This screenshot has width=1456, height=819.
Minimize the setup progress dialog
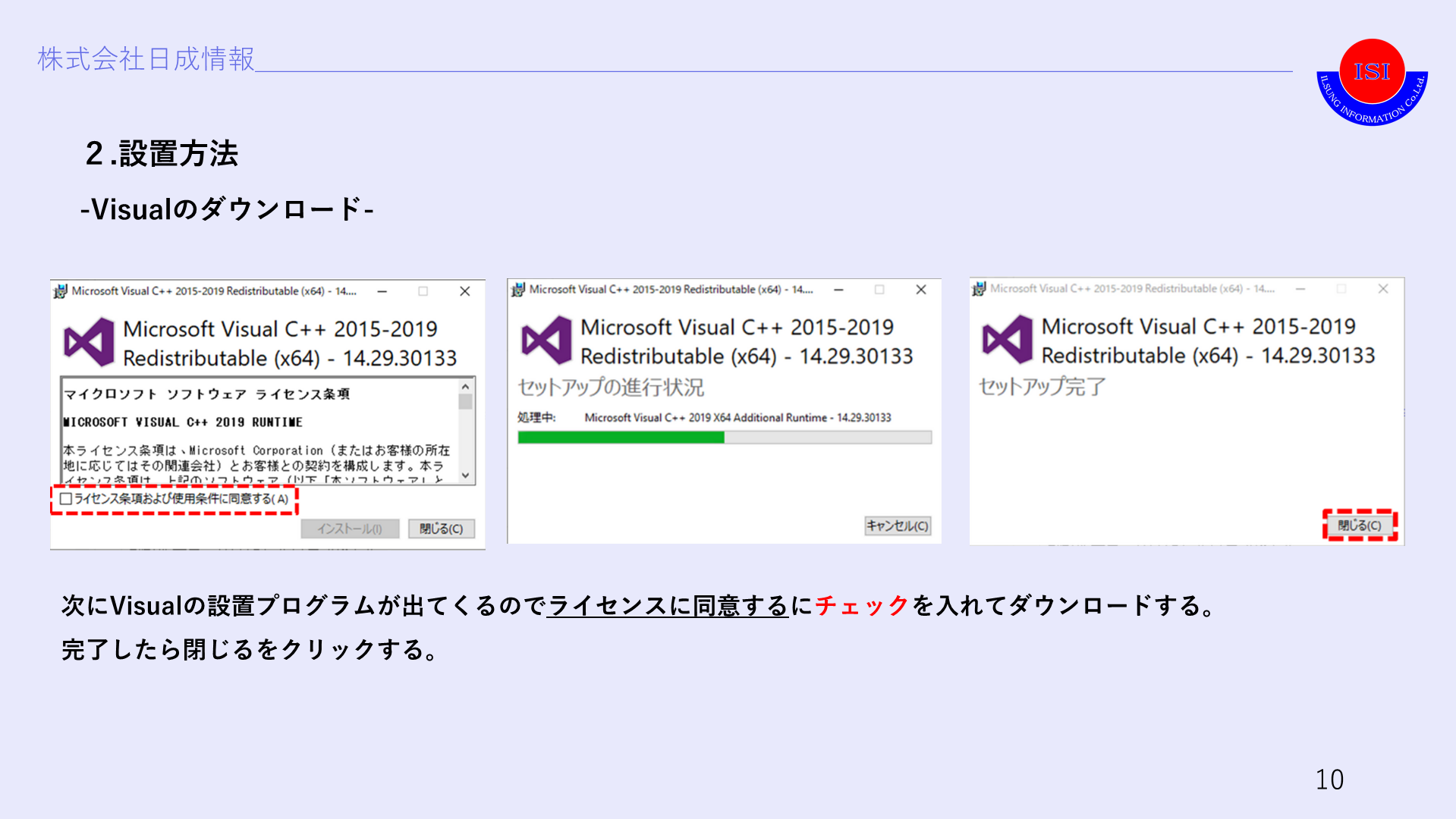click(838, 290)
